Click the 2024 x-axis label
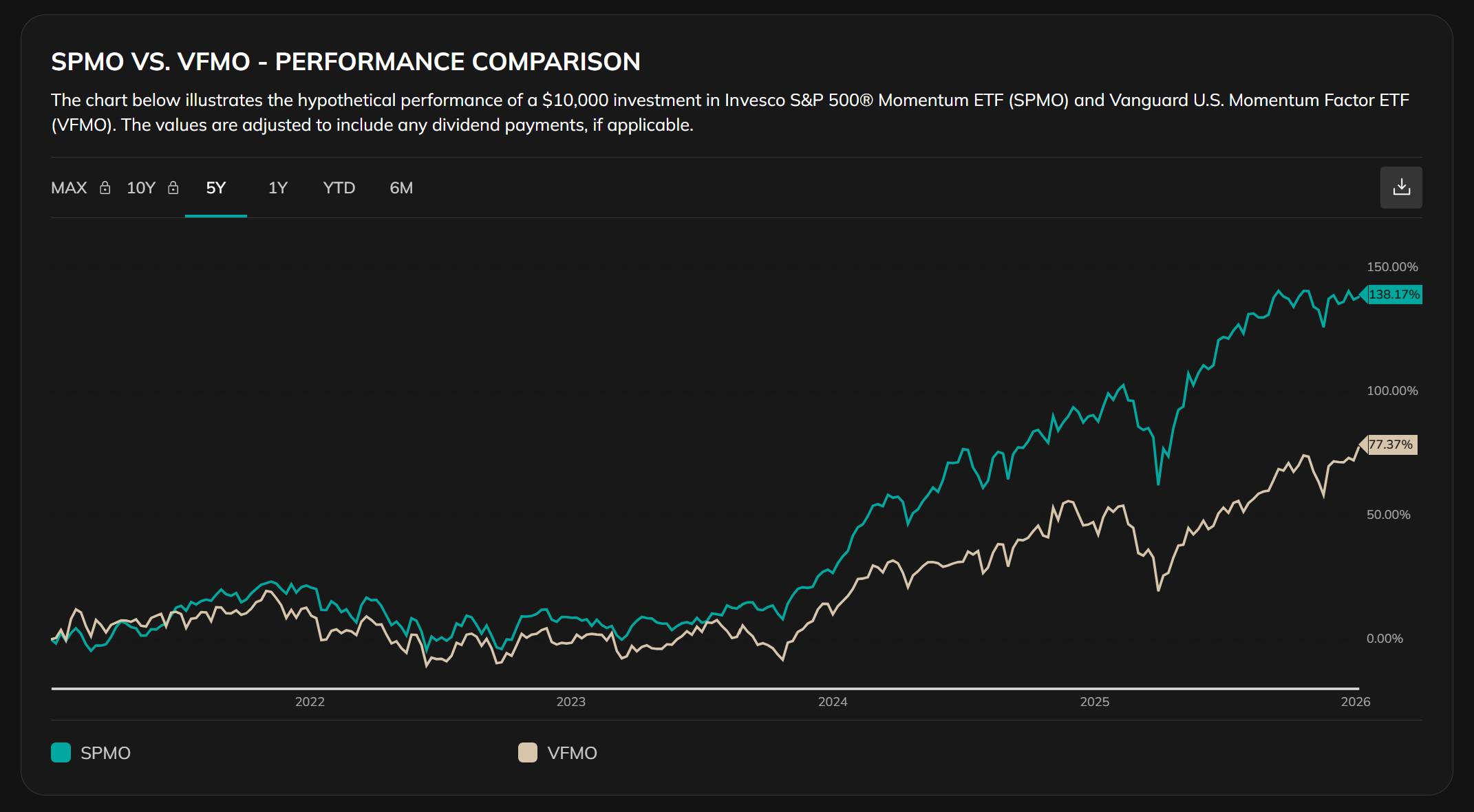Image resolution: width=1474 pixels, height=812 pixels. (x=832, y=702)
